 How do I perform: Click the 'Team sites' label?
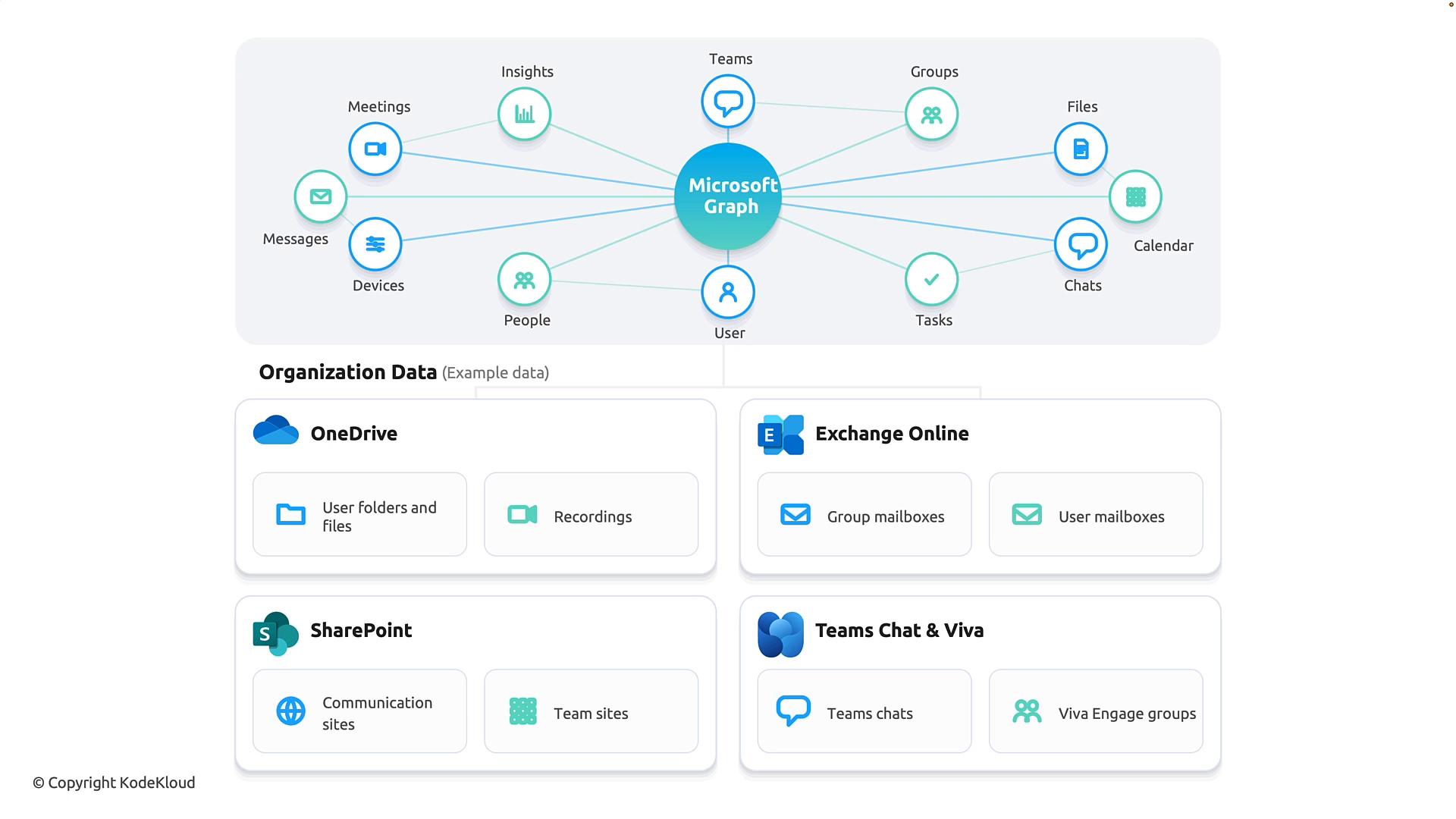point(591,714)
